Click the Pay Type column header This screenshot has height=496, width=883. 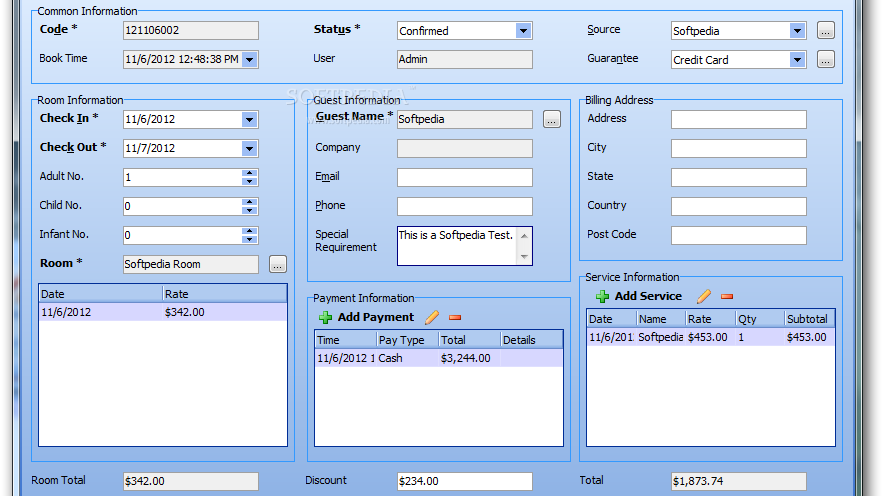(x=408, y=340)
